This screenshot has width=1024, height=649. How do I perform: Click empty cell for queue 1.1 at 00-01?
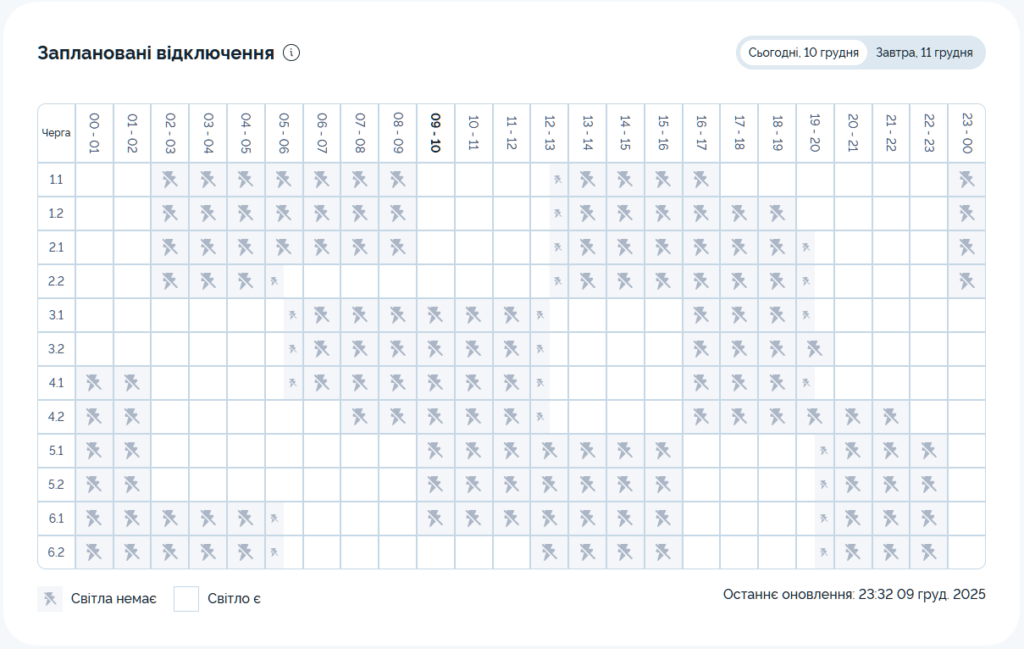[x=94, y=180]
